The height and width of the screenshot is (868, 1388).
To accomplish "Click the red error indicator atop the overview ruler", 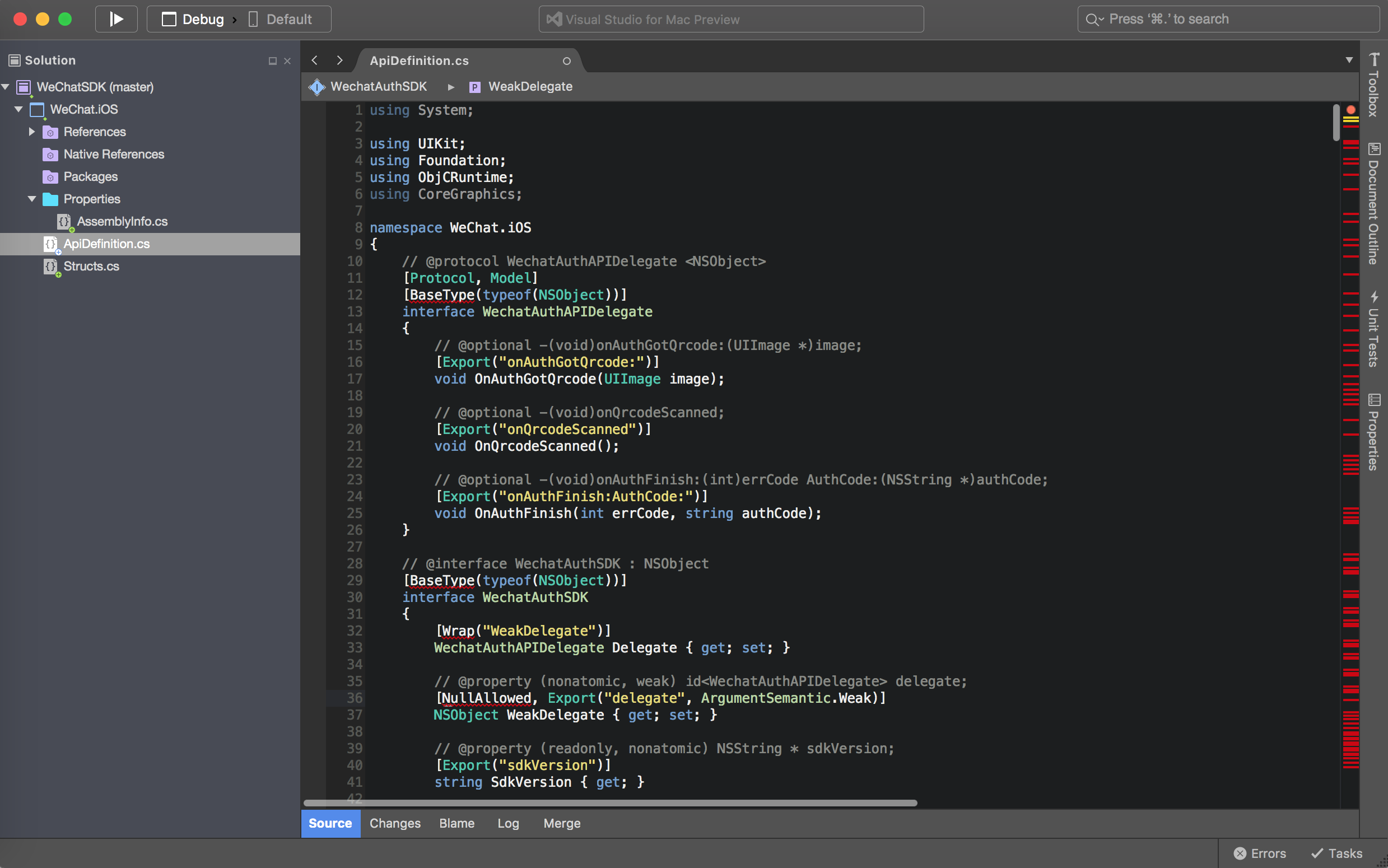I will [1350, 110].
